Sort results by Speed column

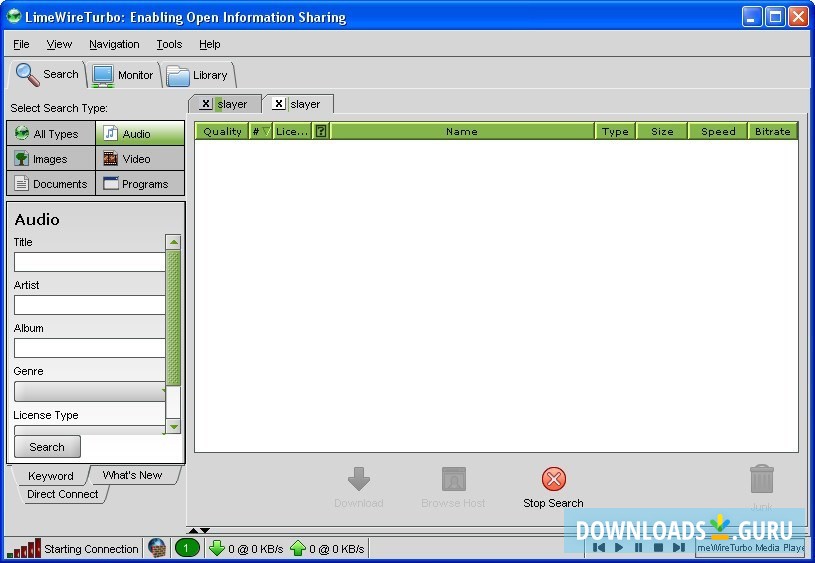(718, 132)
